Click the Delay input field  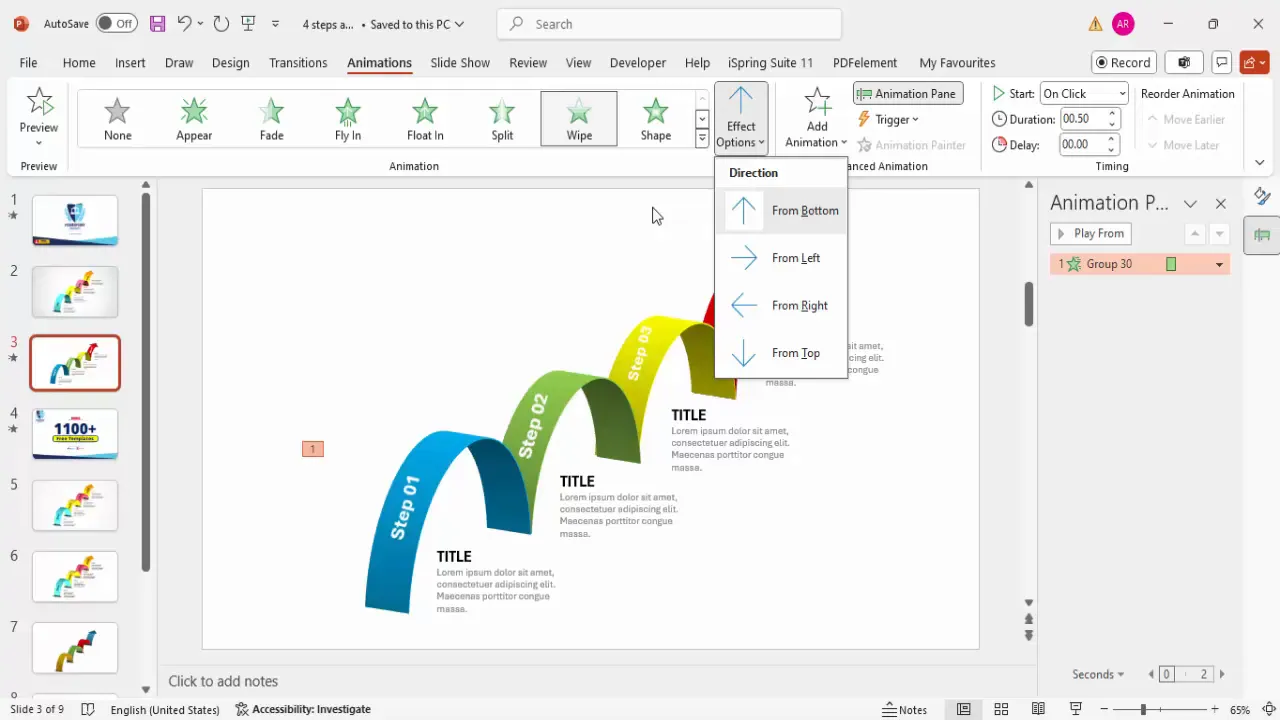(x=1081, y=145)
